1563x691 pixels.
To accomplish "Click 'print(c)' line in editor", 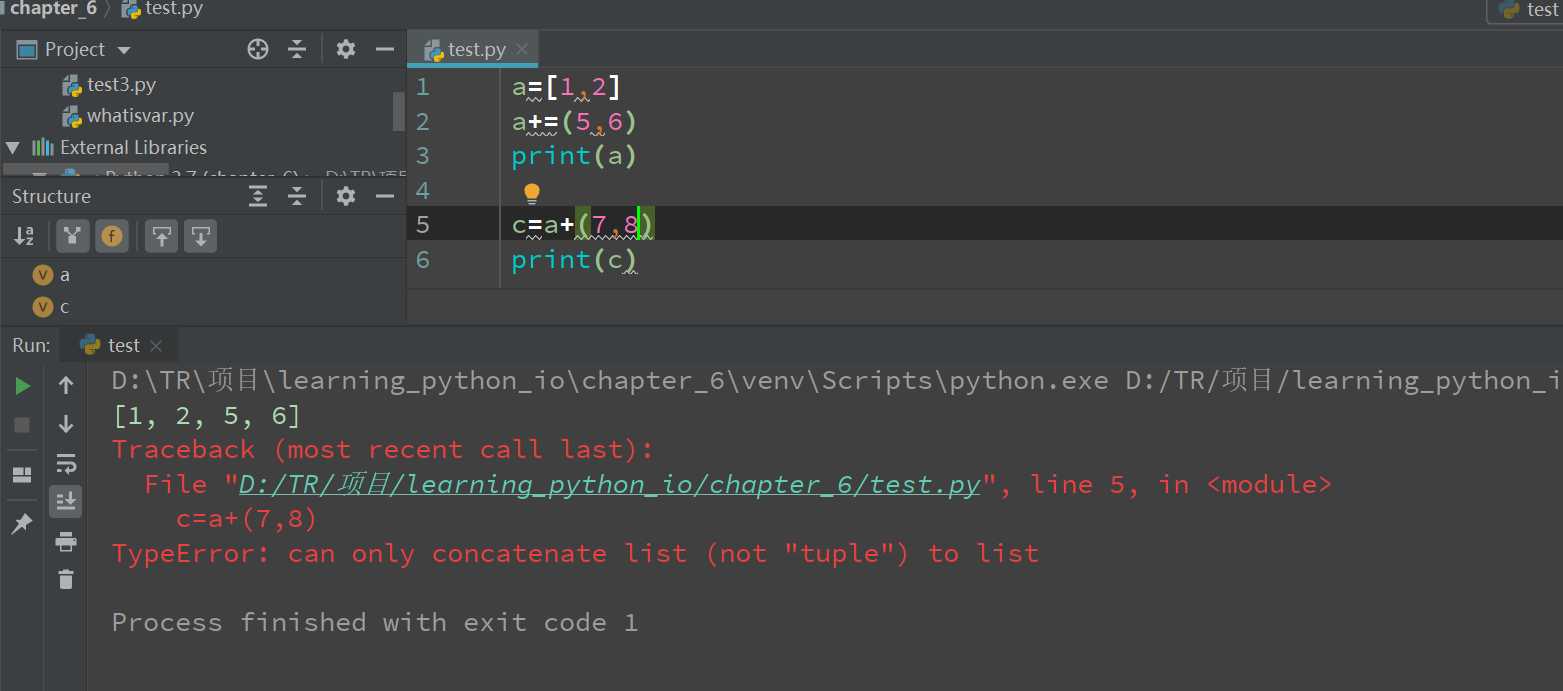I will tap(574, 260).
